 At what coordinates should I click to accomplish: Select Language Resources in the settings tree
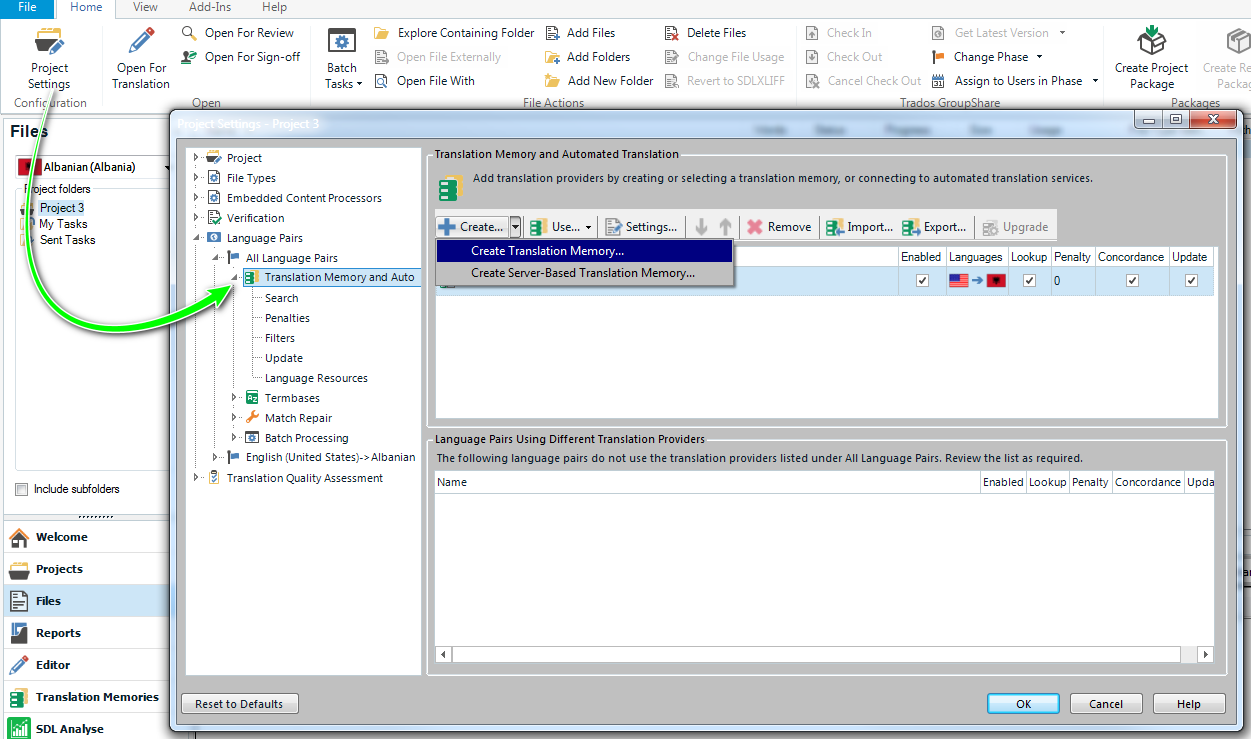(316, 378)
